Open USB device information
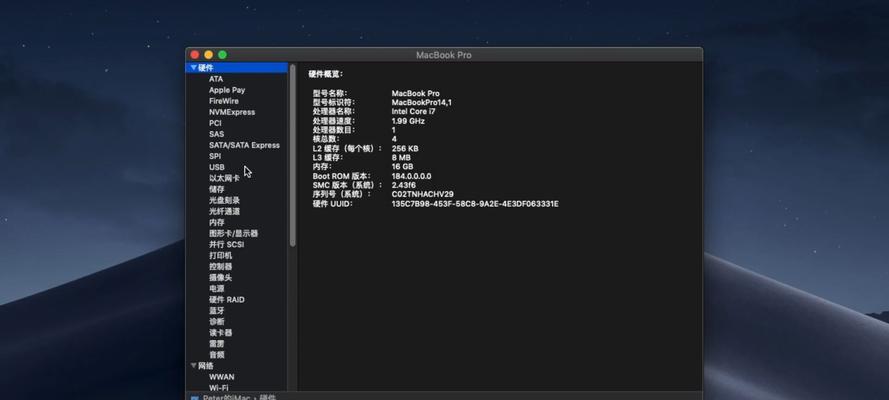 [217, 167]
